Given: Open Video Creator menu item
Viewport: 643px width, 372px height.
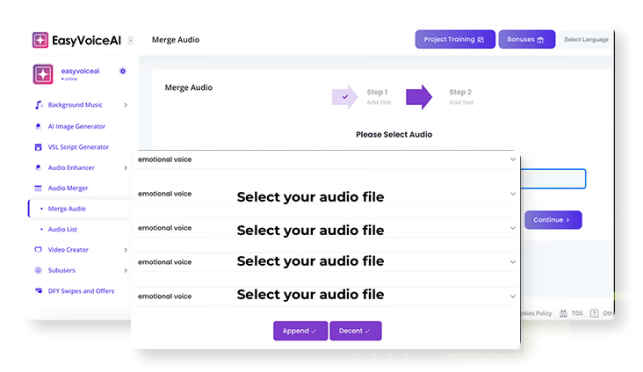Looking at the screenshot, I should pyautogui.click(x=68, y=249).
